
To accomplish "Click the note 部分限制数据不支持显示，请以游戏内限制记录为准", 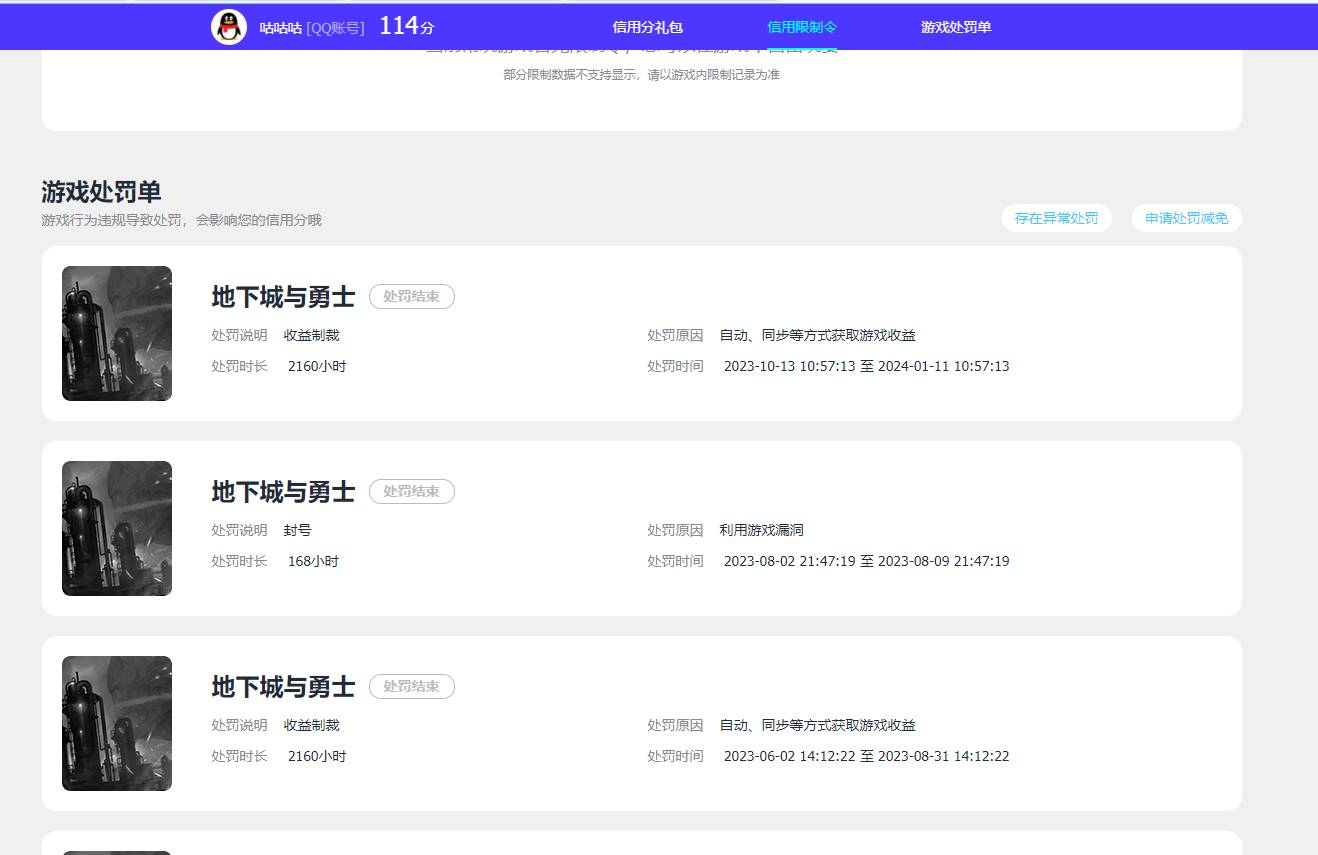I will (642, 75).
